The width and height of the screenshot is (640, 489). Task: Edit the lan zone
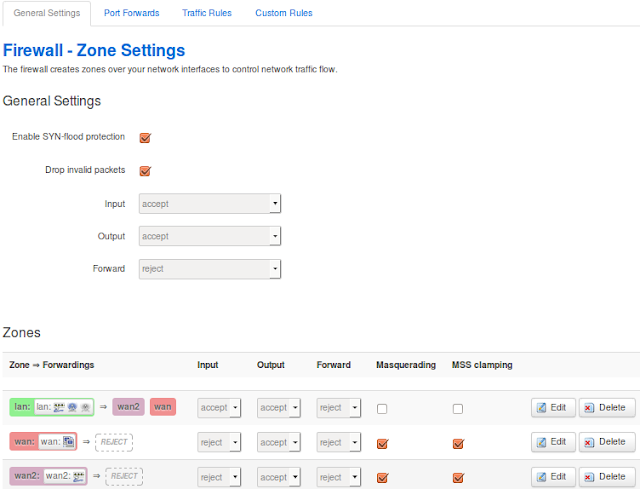click(x=553, y=408)
